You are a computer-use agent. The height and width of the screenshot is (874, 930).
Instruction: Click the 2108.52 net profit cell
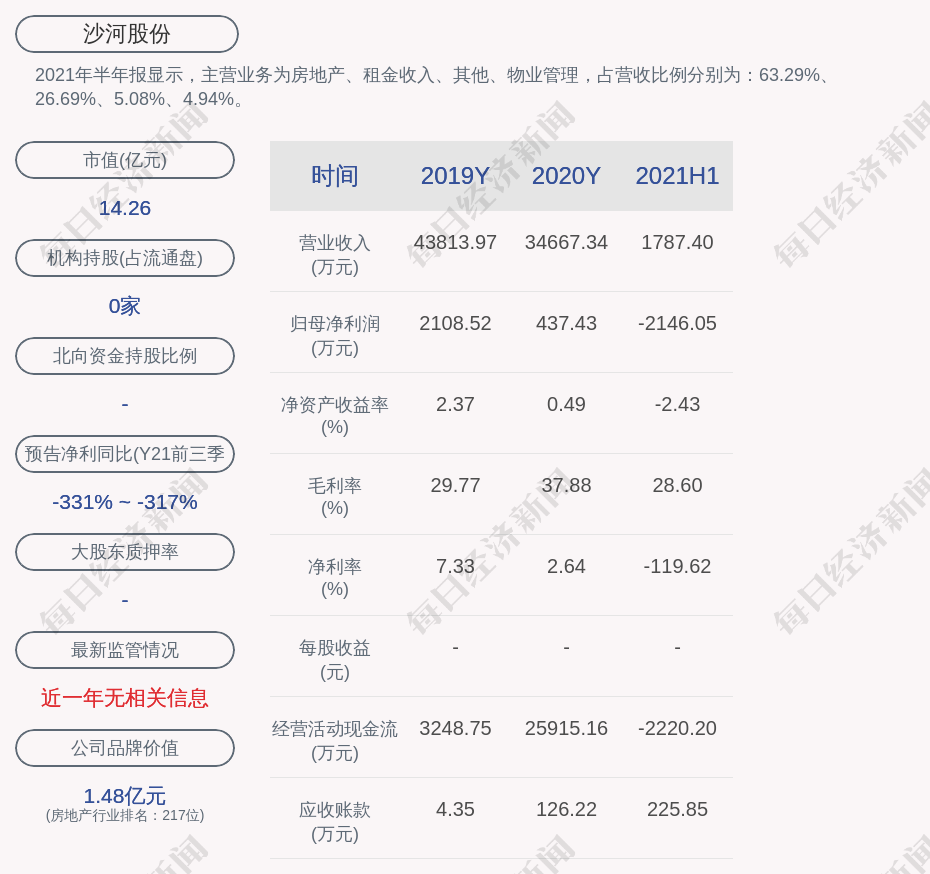click(456, 324)
